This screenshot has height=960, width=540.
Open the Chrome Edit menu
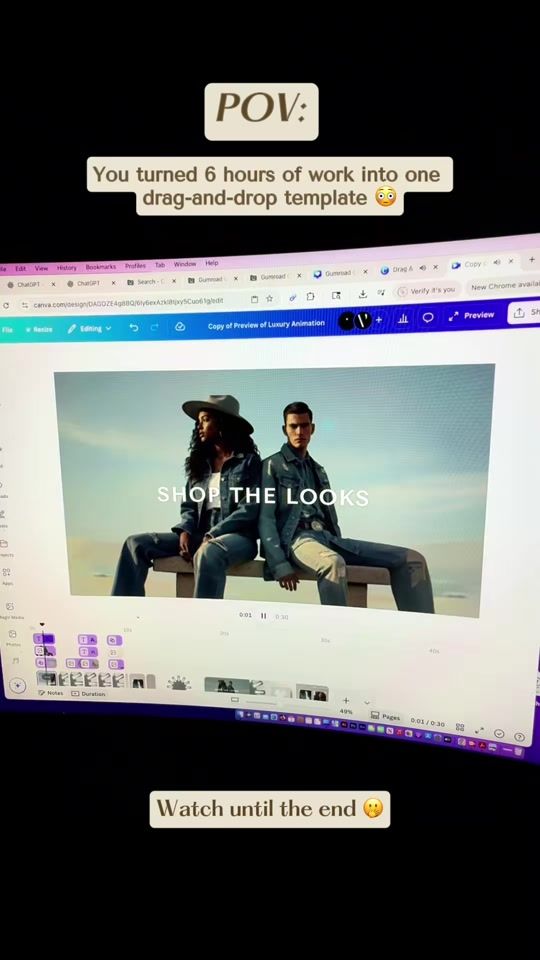click(x=20, y=269)
